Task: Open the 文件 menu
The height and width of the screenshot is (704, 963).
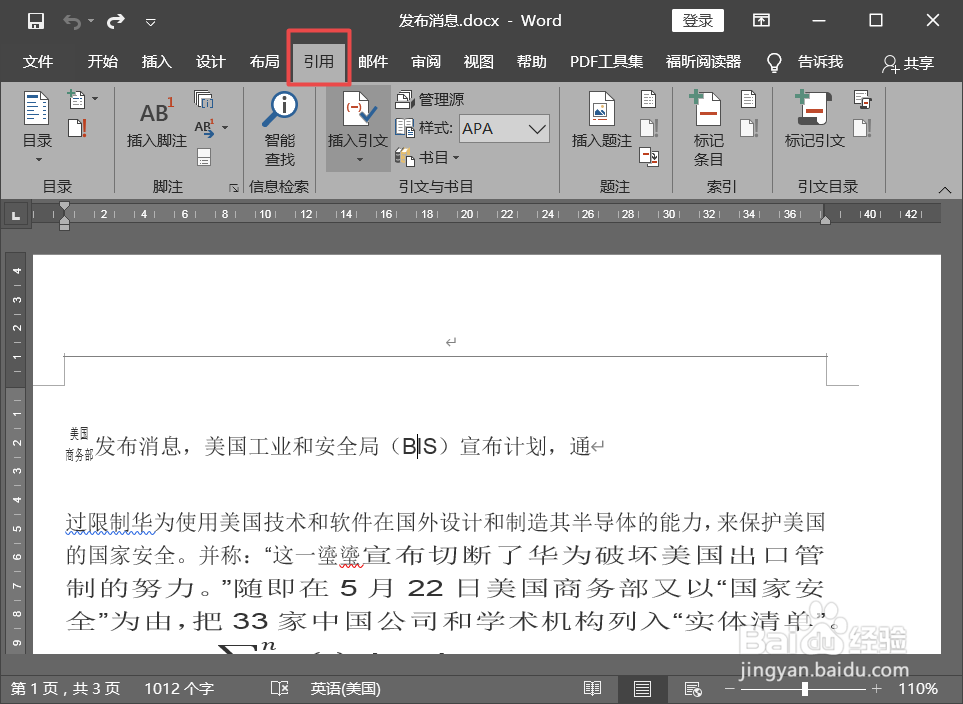Action: point(38,62)
